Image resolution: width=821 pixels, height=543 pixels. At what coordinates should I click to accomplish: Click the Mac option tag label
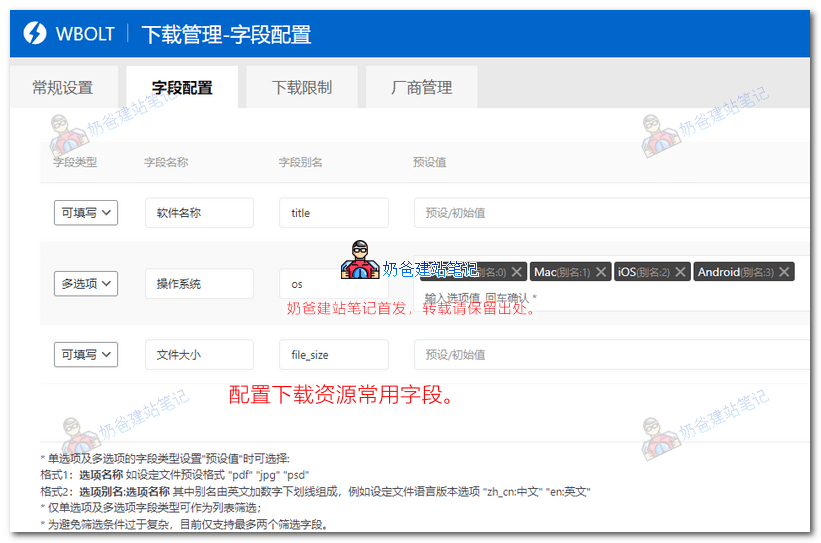point(562,272)
